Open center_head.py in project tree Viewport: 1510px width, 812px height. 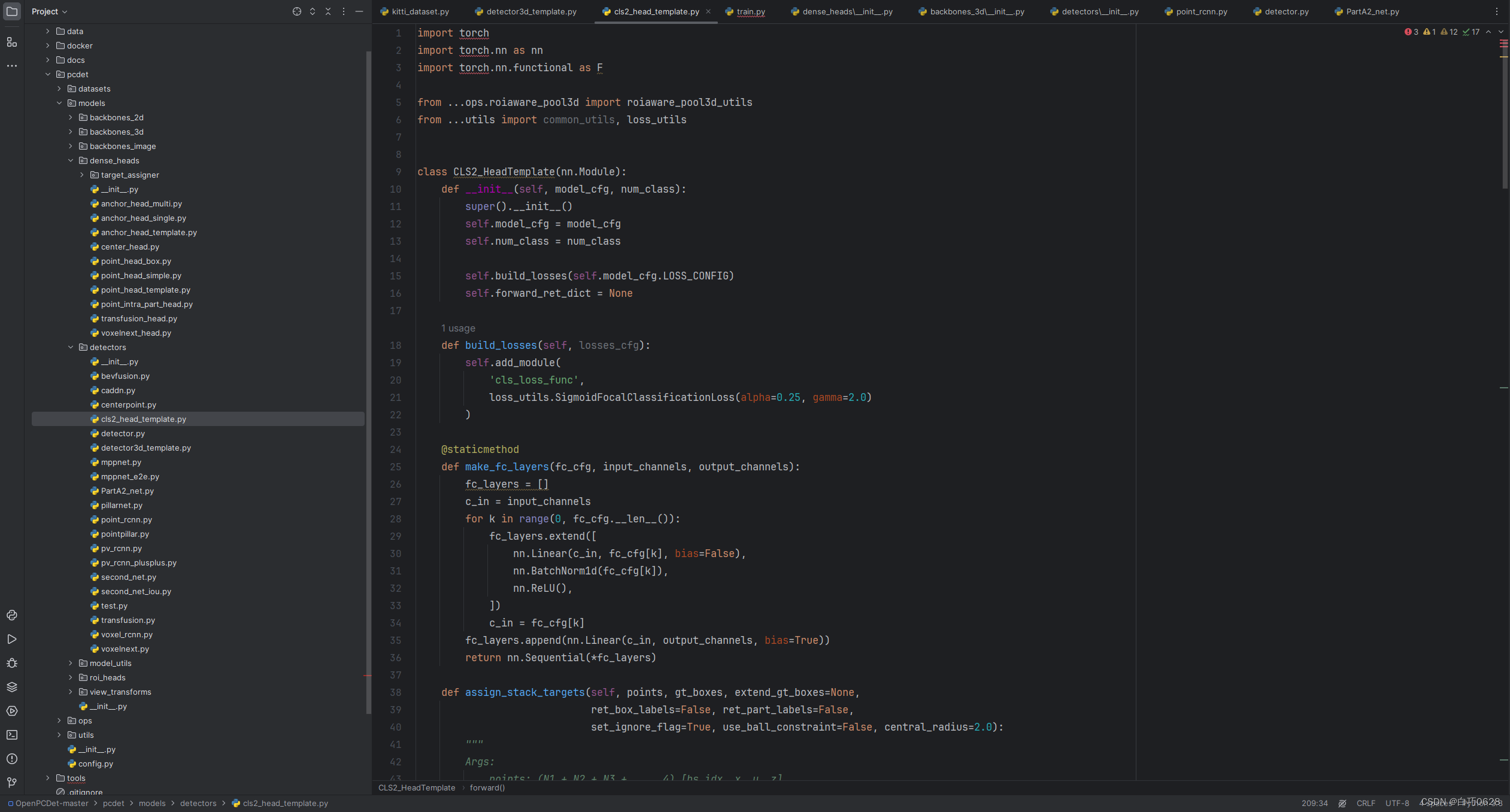[x=130, y=247]
